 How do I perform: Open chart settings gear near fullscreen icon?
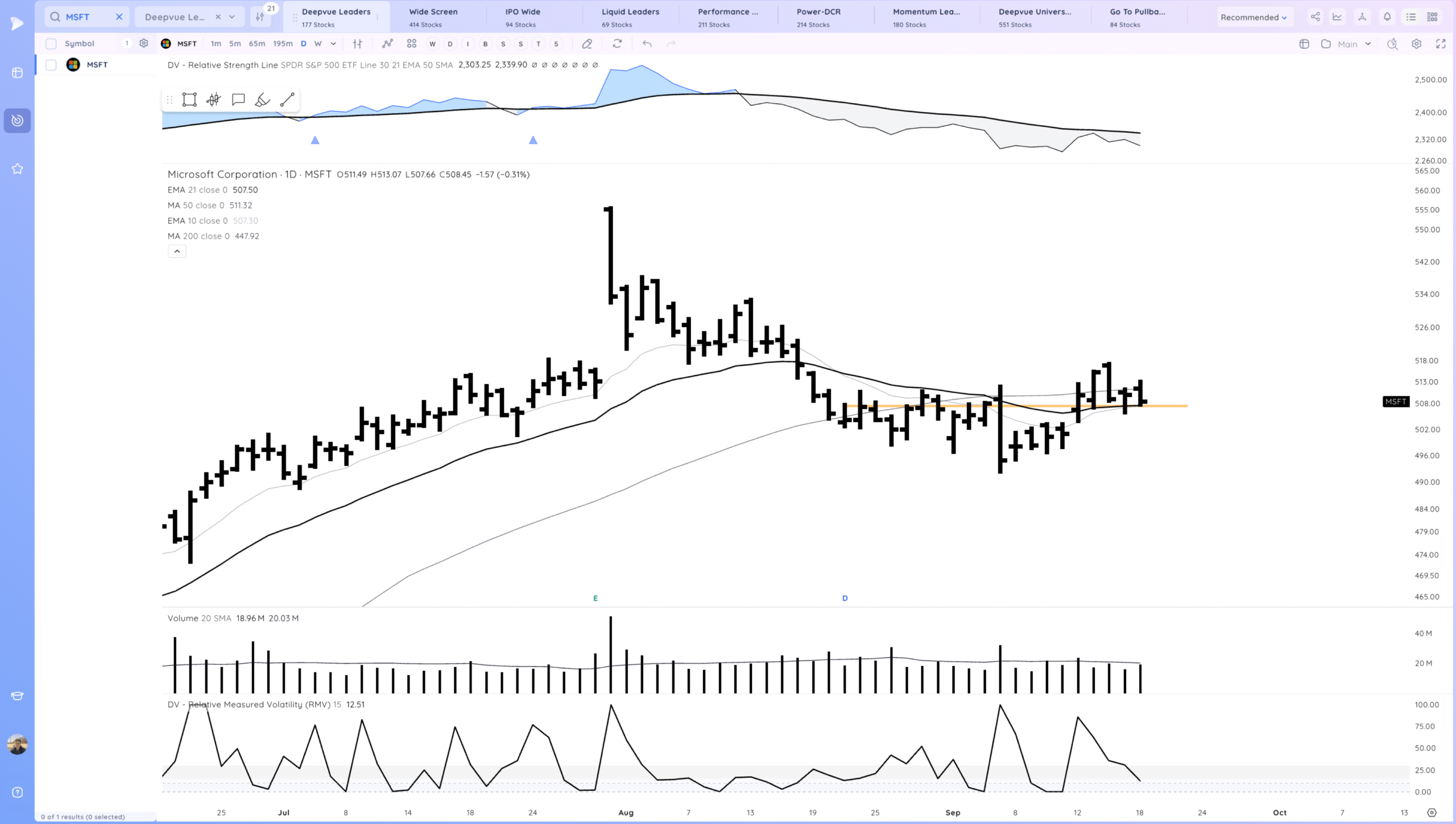[x=1416, y=44]
